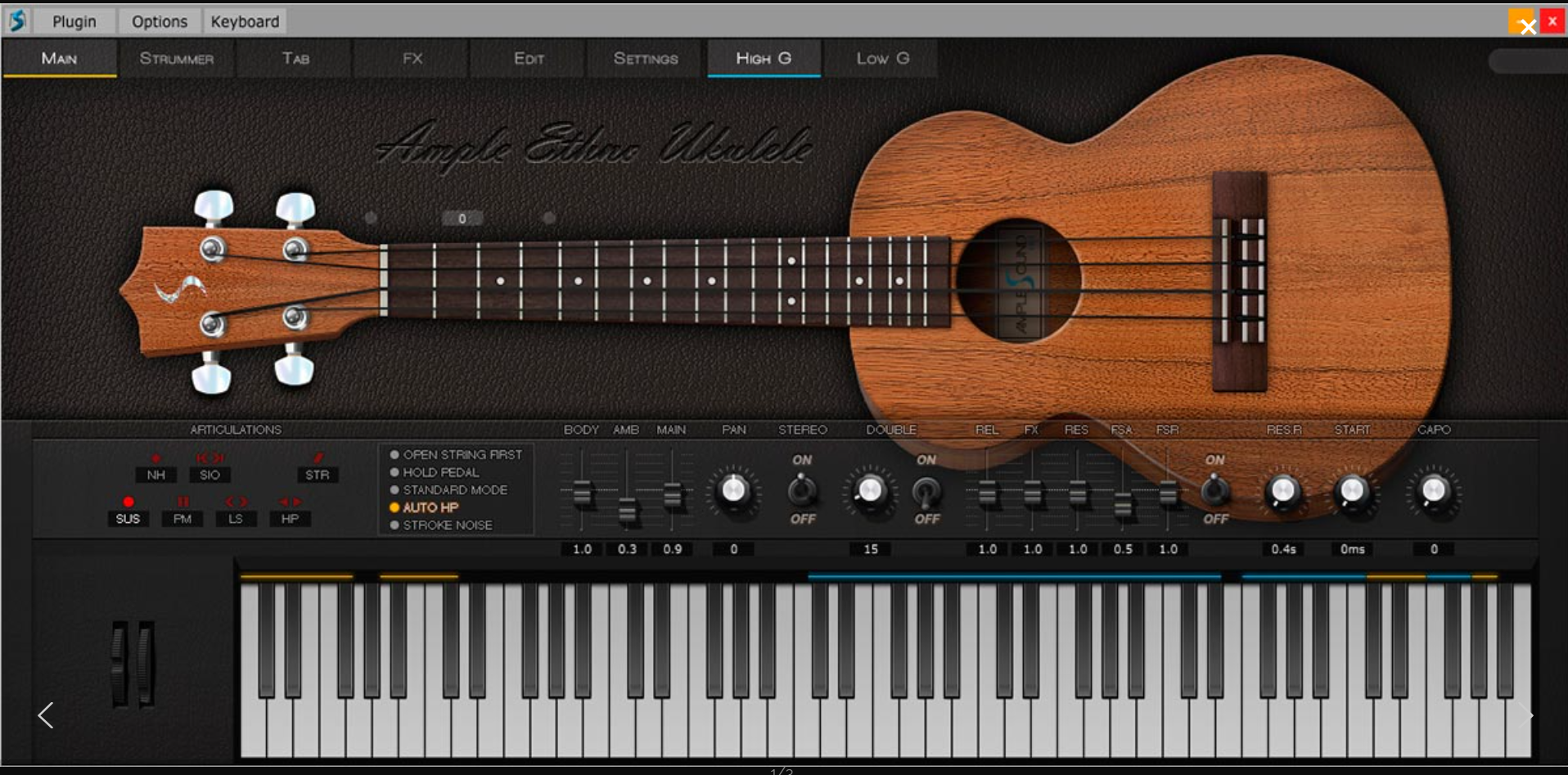This screenshot has height=775, width=1568.
Task: Click the left page navigation arrow
Action: tap(46, 714)
